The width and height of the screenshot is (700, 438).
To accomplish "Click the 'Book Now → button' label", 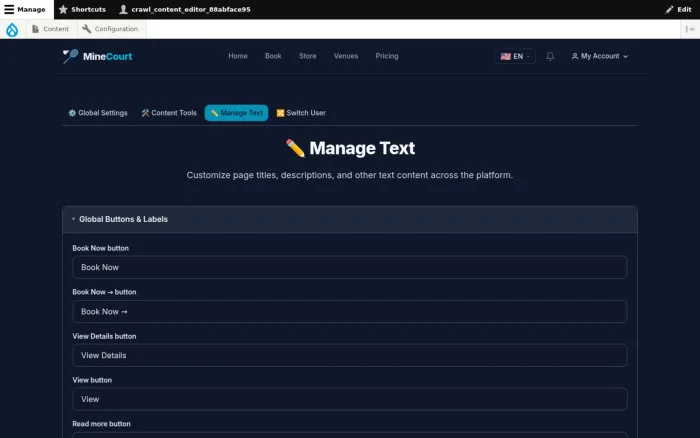I will (x=104, y=292).
